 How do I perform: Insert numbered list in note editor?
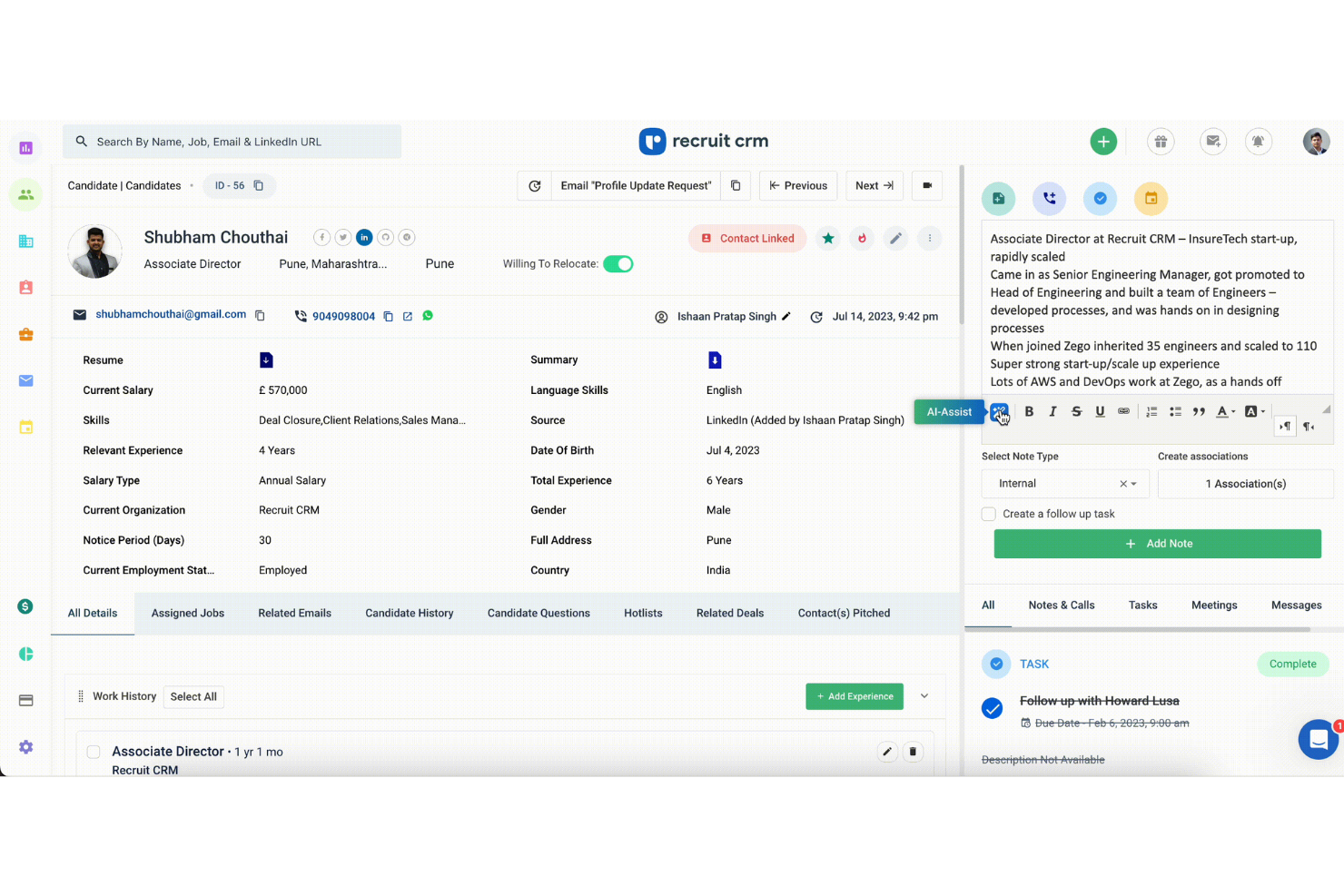pyautogui.click(x=1151, y=411)
